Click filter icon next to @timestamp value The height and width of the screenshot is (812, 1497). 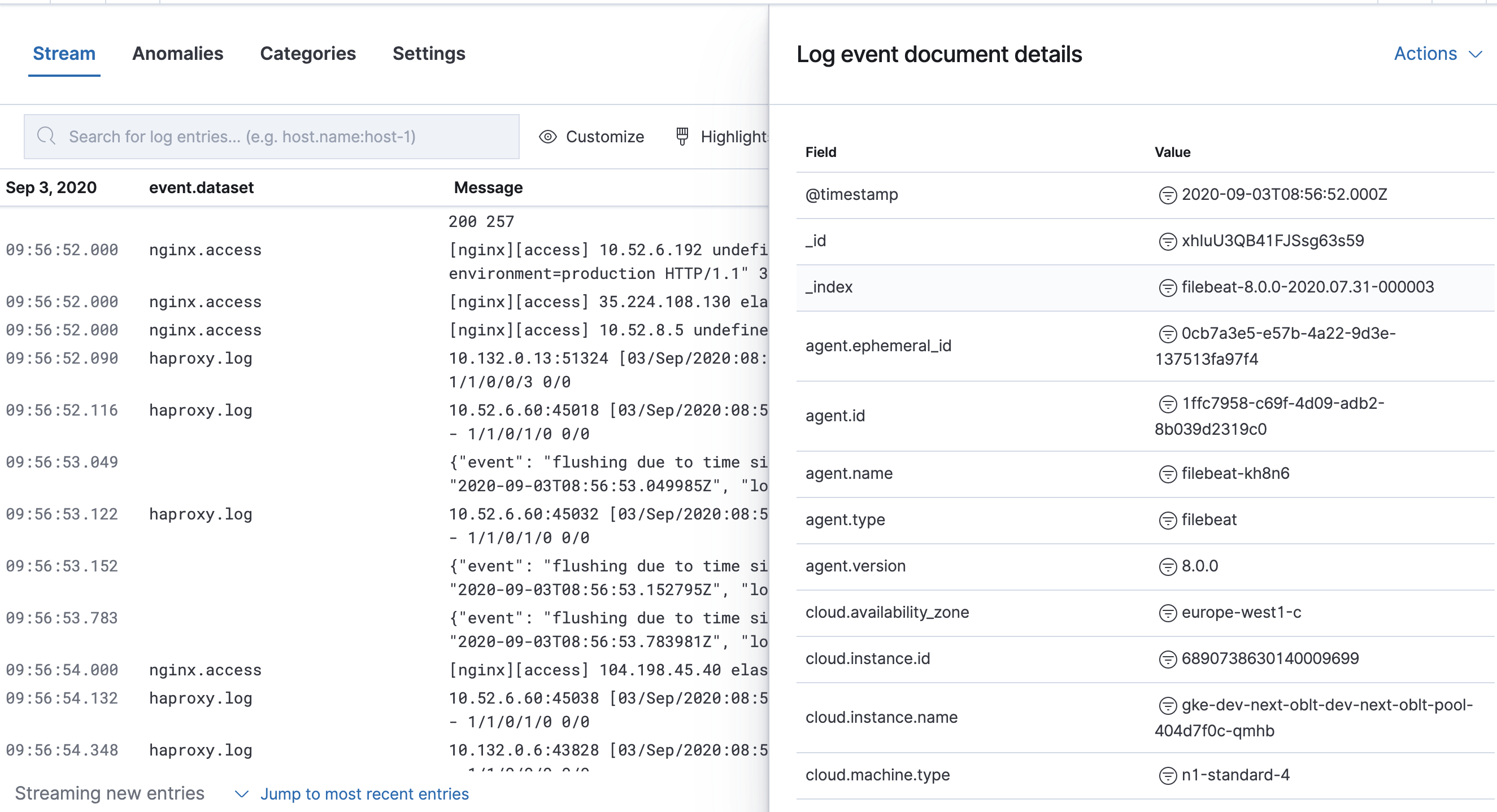click(x=1167, y=195)
